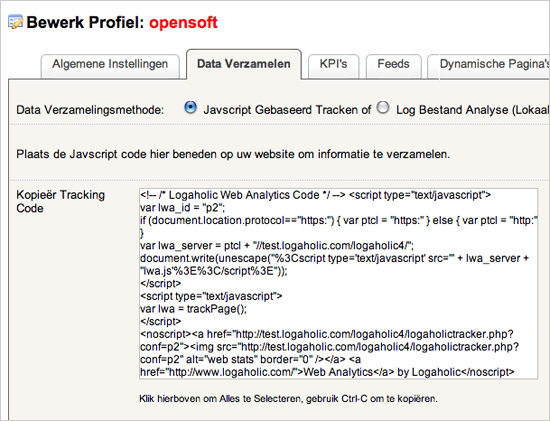Select the Data Verzamelen tab

pyautogui.click(x=244, y=65)
